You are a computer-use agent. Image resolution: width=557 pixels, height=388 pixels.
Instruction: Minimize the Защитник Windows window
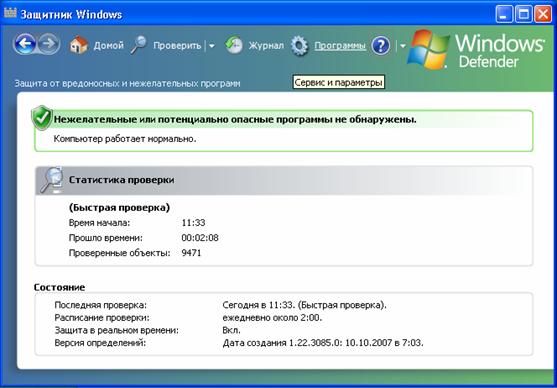click(x=504, y=14)
